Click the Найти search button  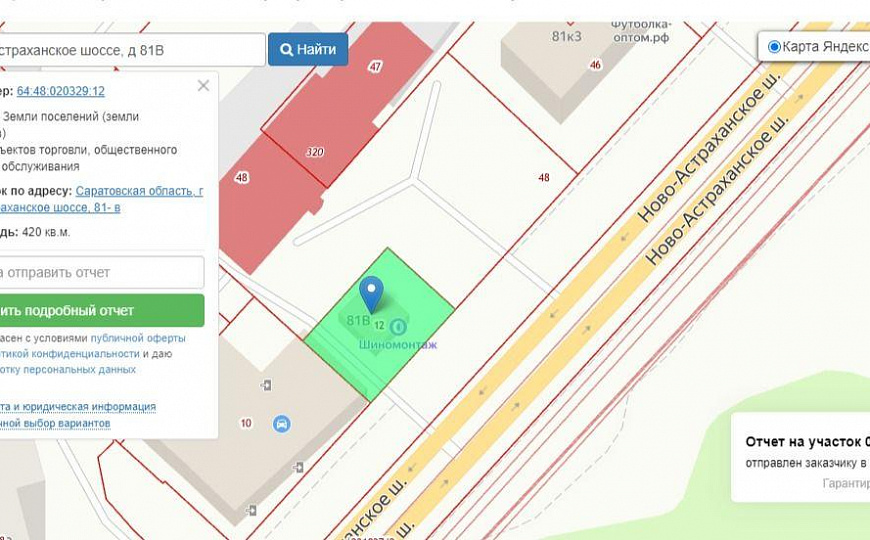(x=308, y=49)
